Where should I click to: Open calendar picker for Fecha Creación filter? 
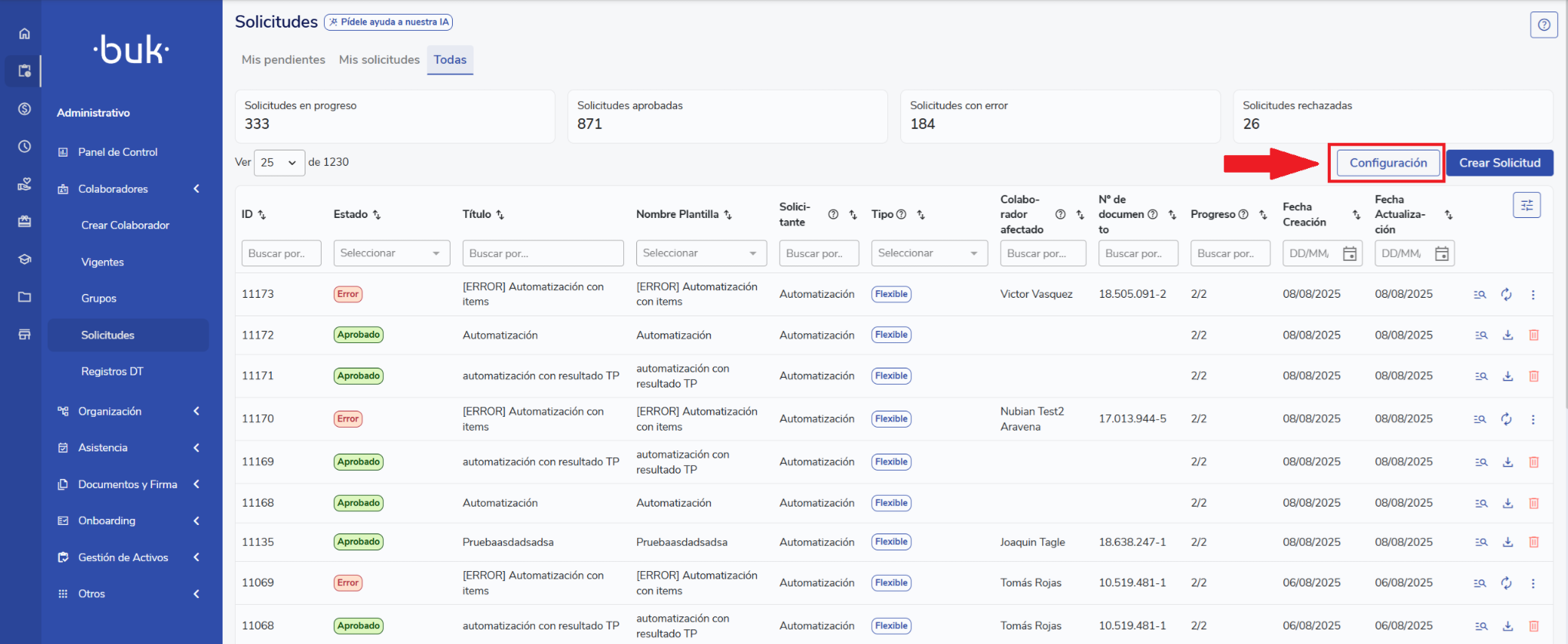(1349, 254)
